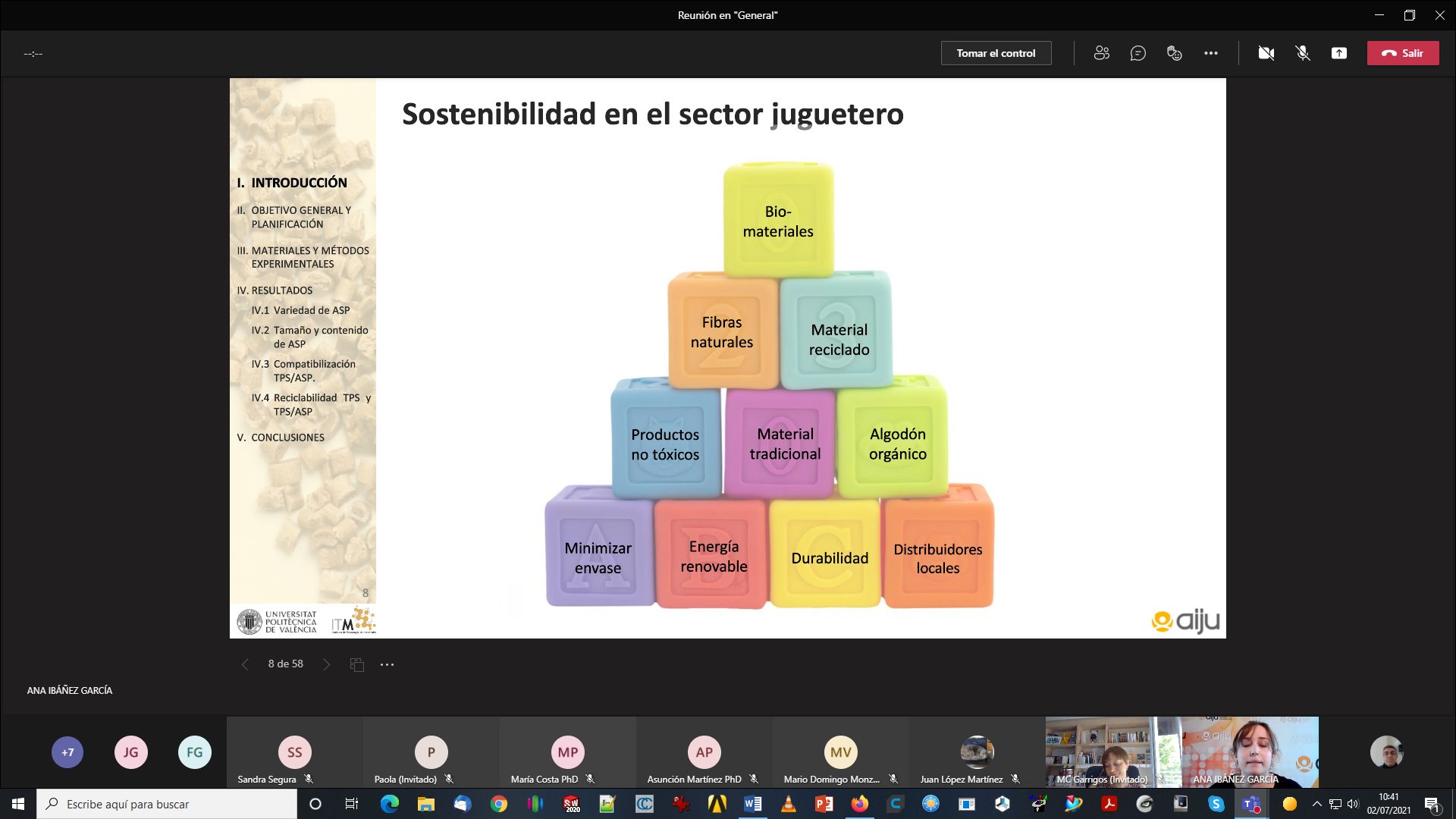
Task: Expand more actions menu in meeting toolbar
Action: coord(1210,53)
